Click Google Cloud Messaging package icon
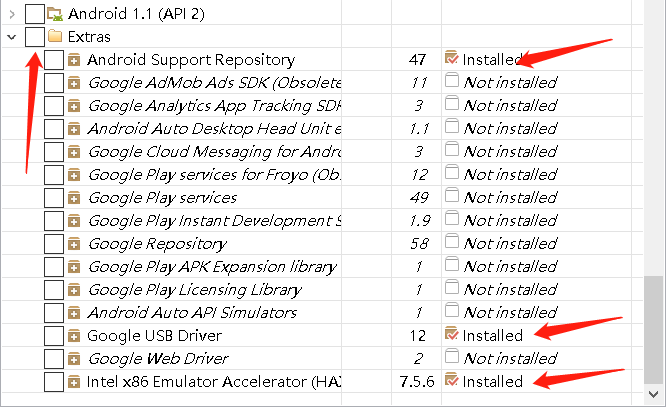666x407 pixels. 74,152
